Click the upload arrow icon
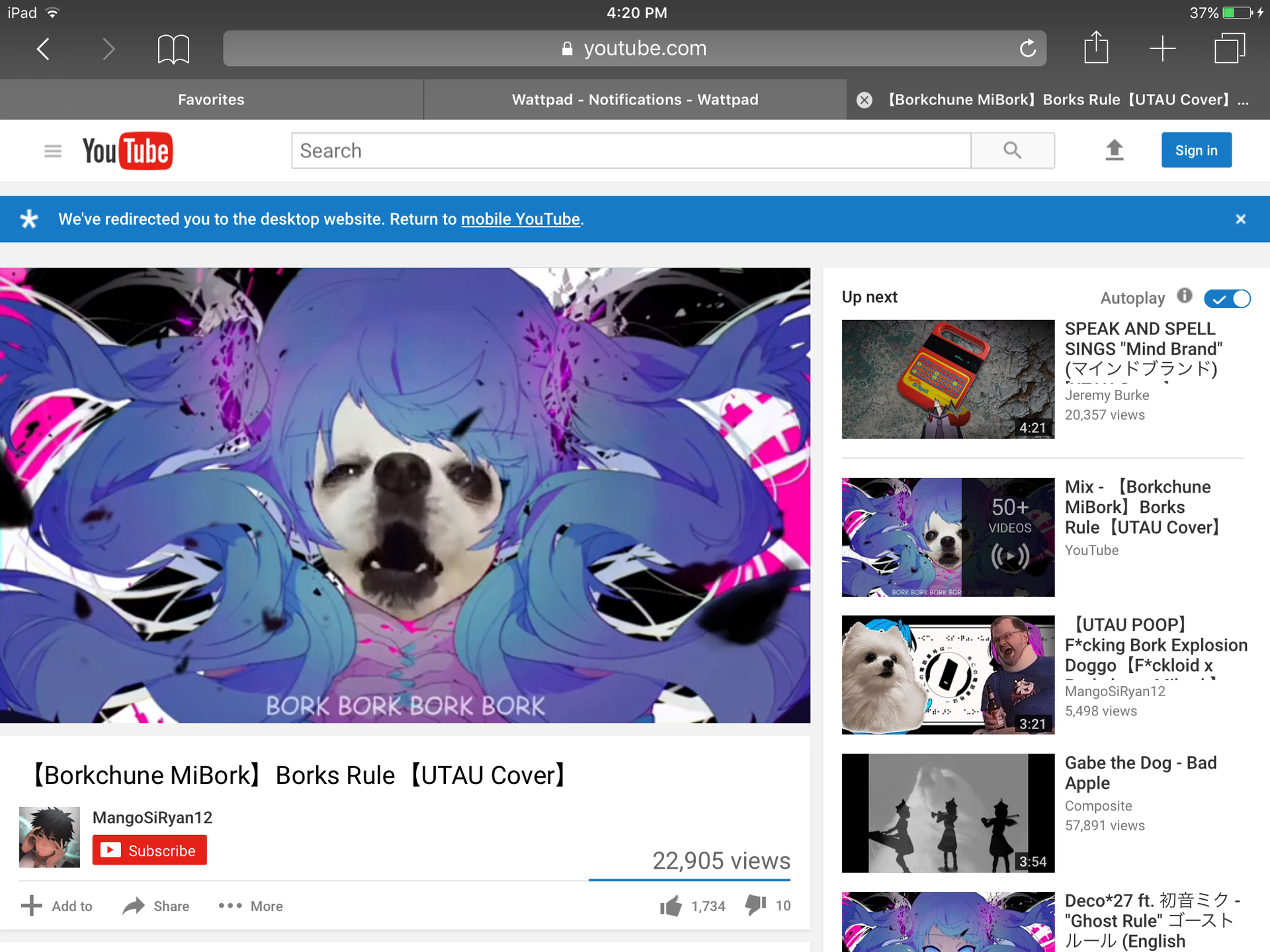 (1115, 150)
